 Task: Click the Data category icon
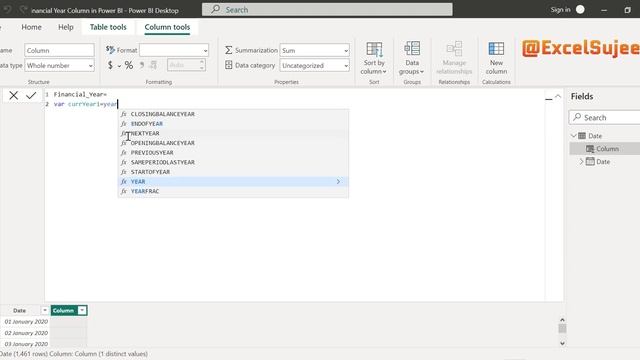pos(229,65)
